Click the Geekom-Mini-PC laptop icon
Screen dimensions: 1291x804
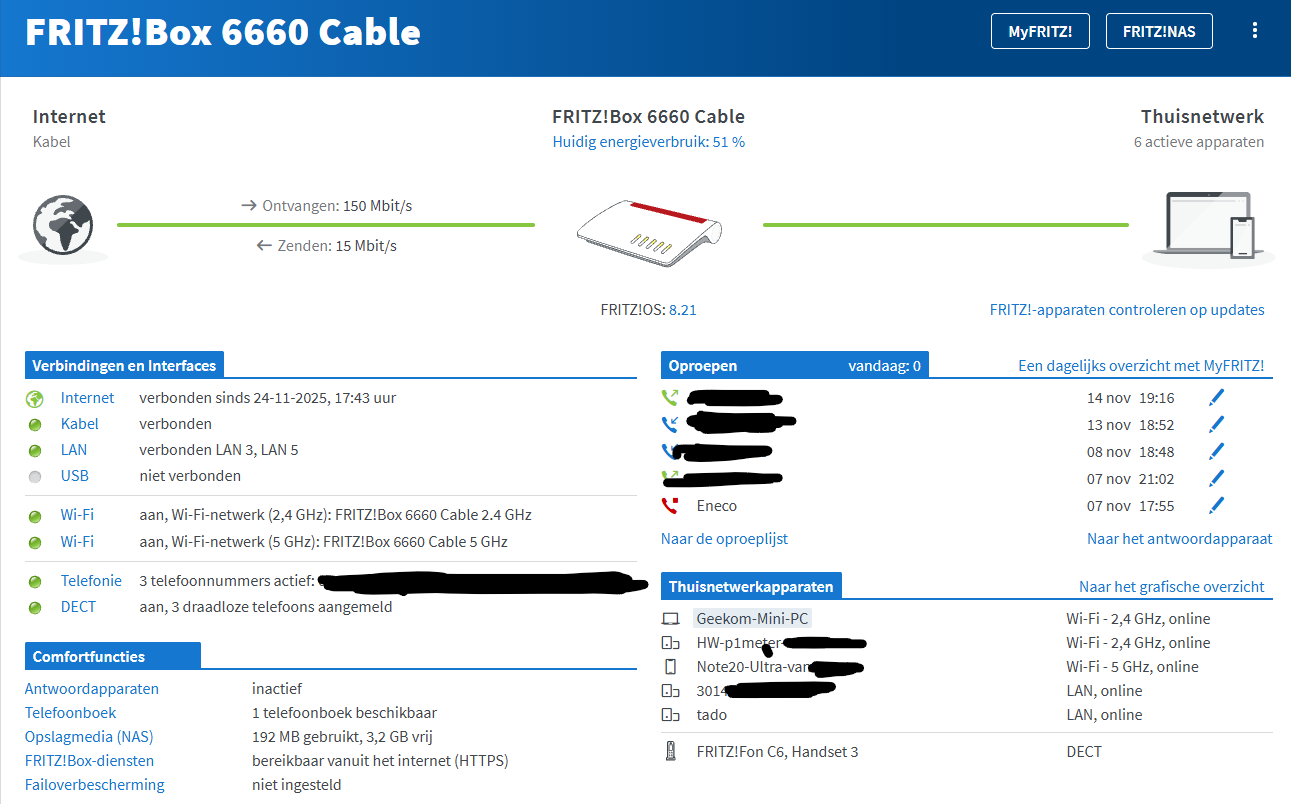[670, 619]
